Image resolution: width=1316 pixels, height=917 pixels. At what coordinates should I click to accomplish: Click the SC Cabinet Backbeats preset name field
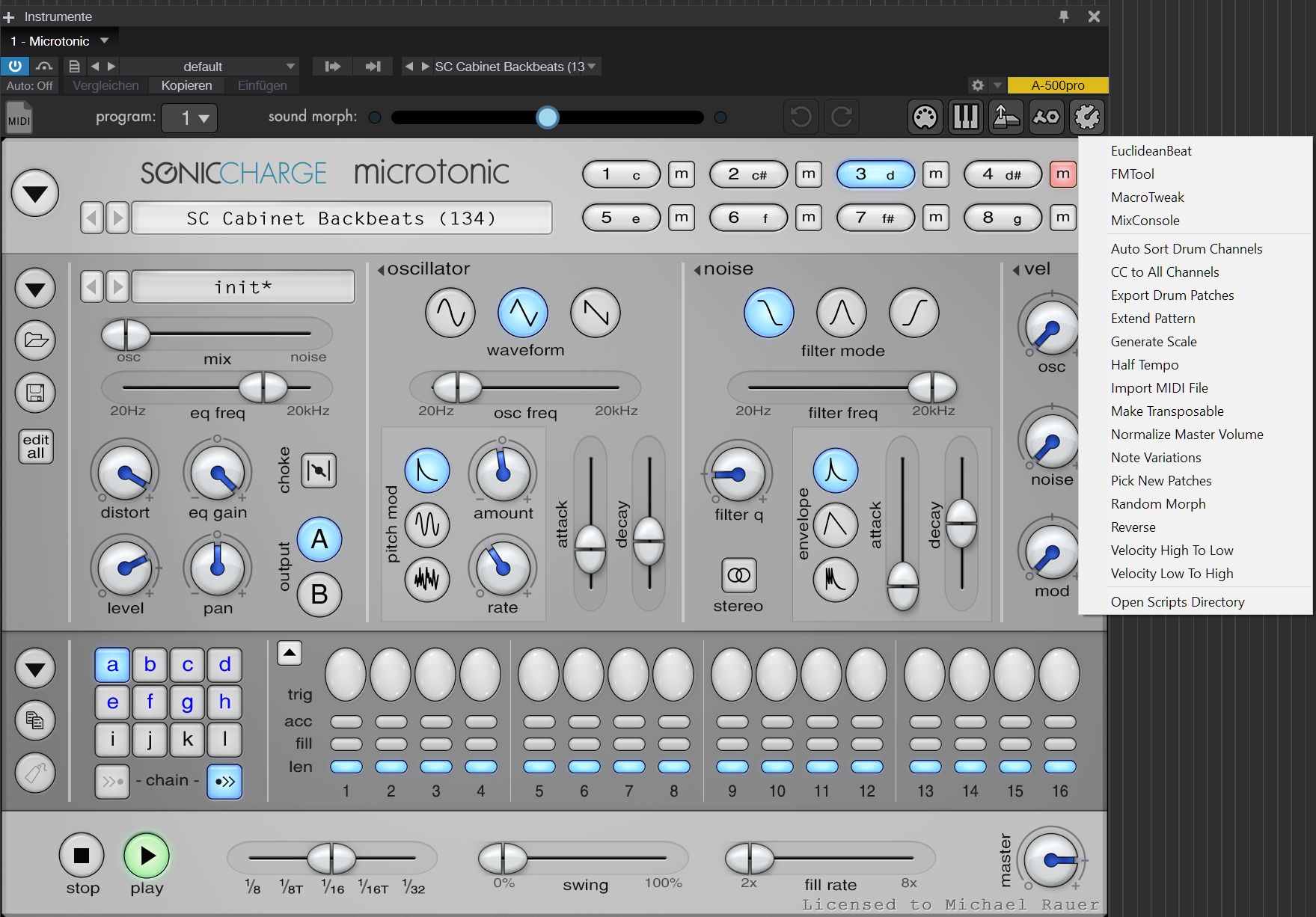pos(342,218)
